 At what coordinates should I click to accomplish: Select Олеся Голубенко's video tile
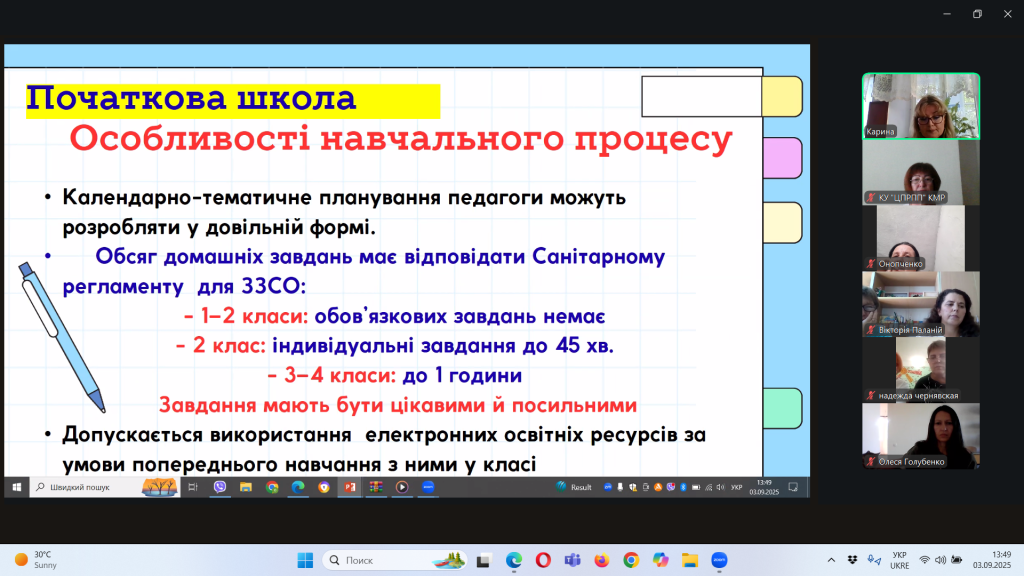coord(921,436)
